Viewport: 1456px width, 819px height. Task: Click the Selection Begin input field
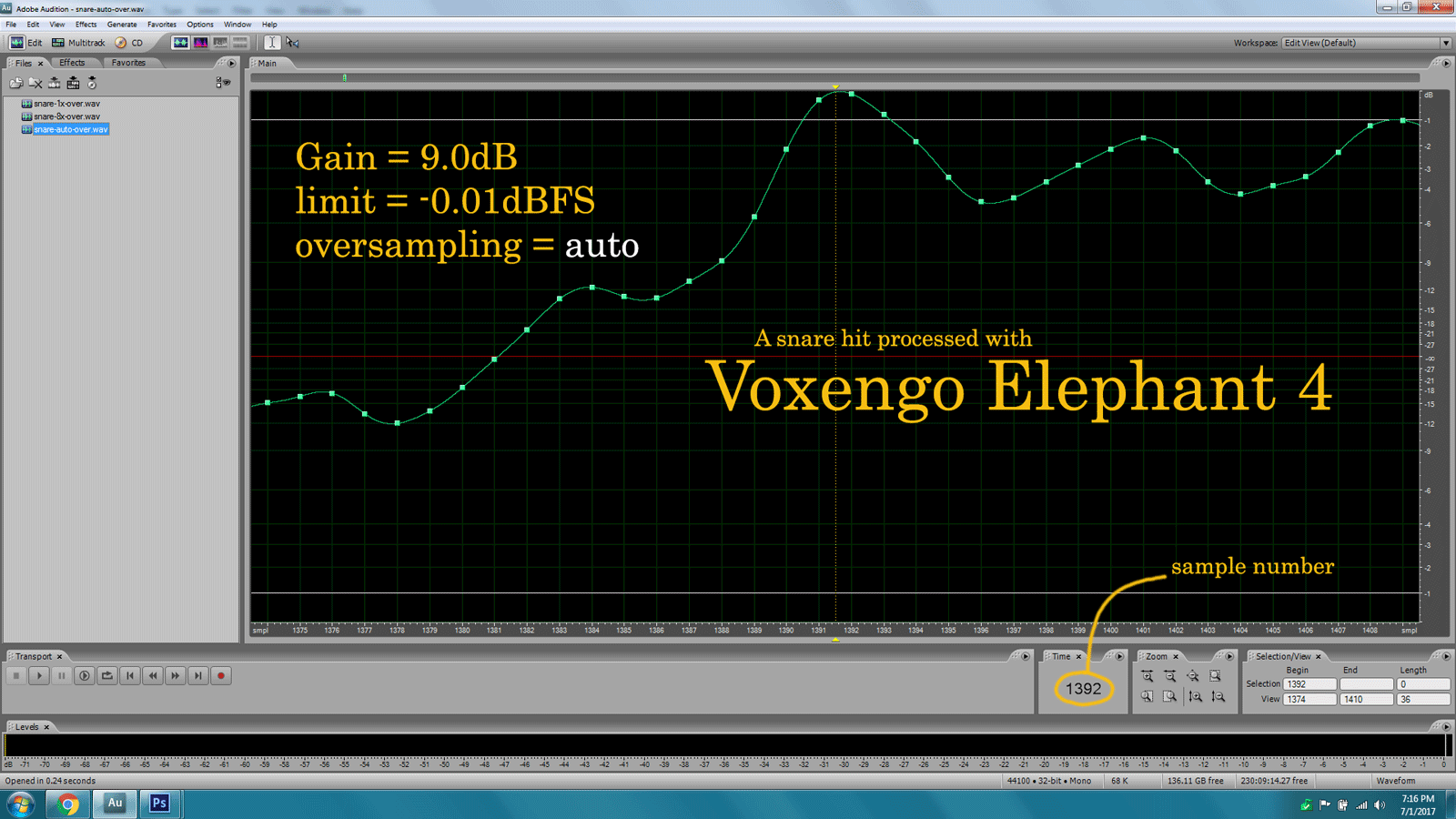pos(1309,684)
